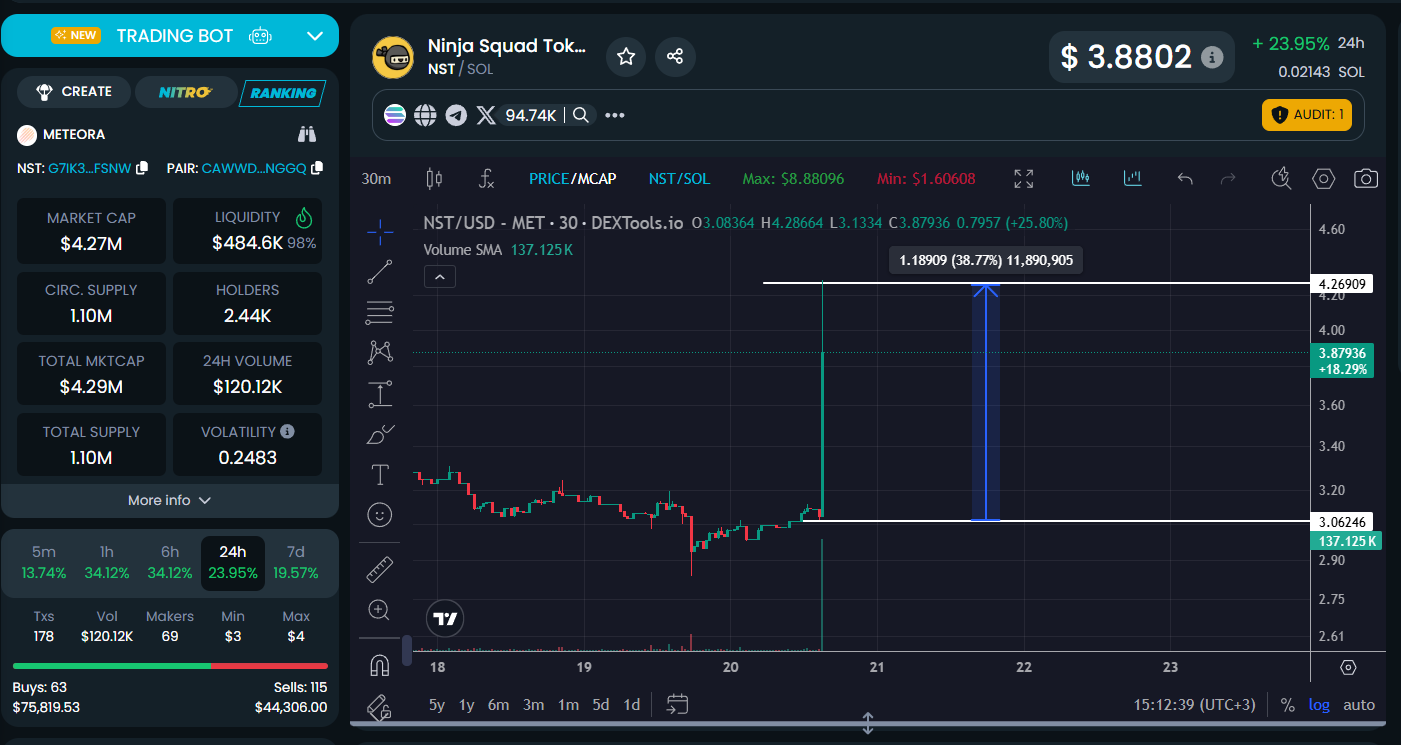
Task: Take a chart snapshot with camera icon
Action: click(x=1365, y=179)
